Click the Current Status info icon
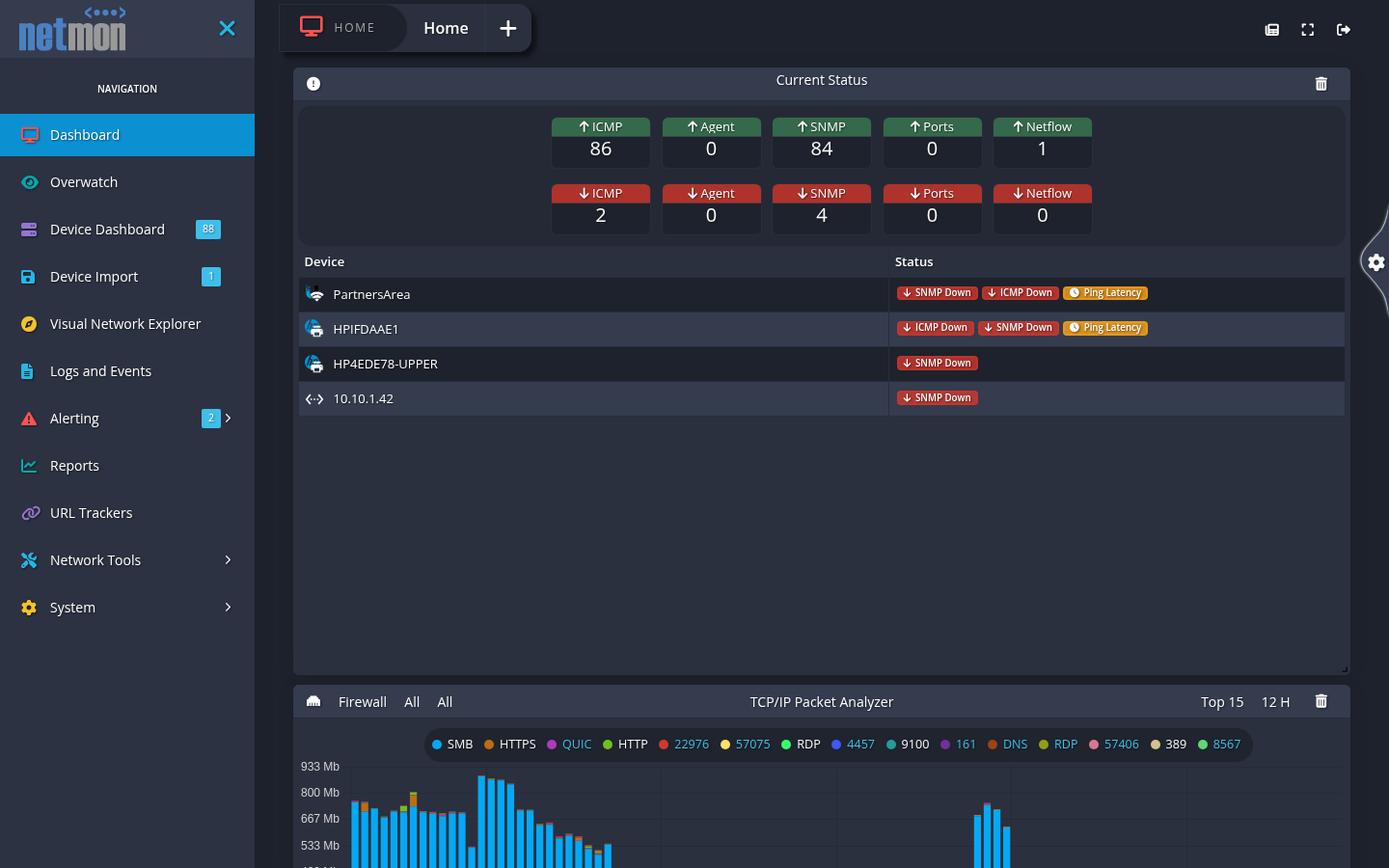 [313, 84]
